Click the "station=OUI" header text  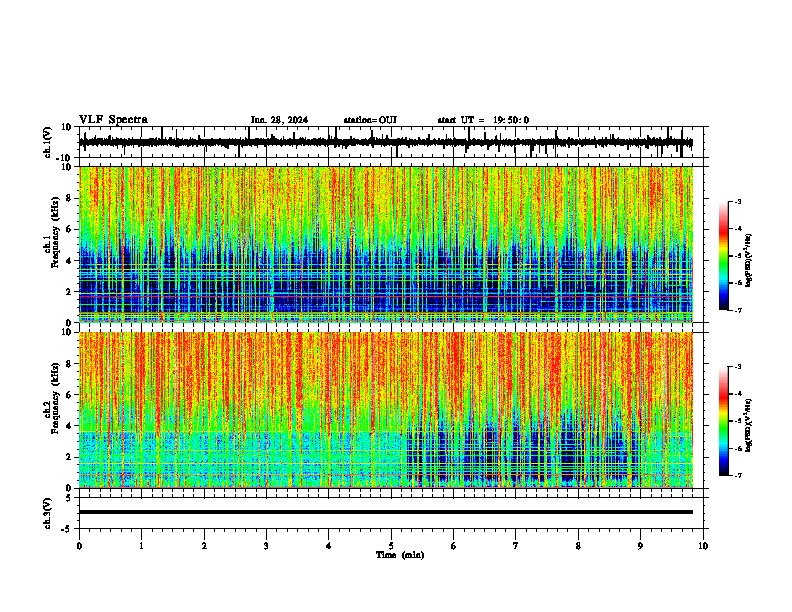pos(370,120)
